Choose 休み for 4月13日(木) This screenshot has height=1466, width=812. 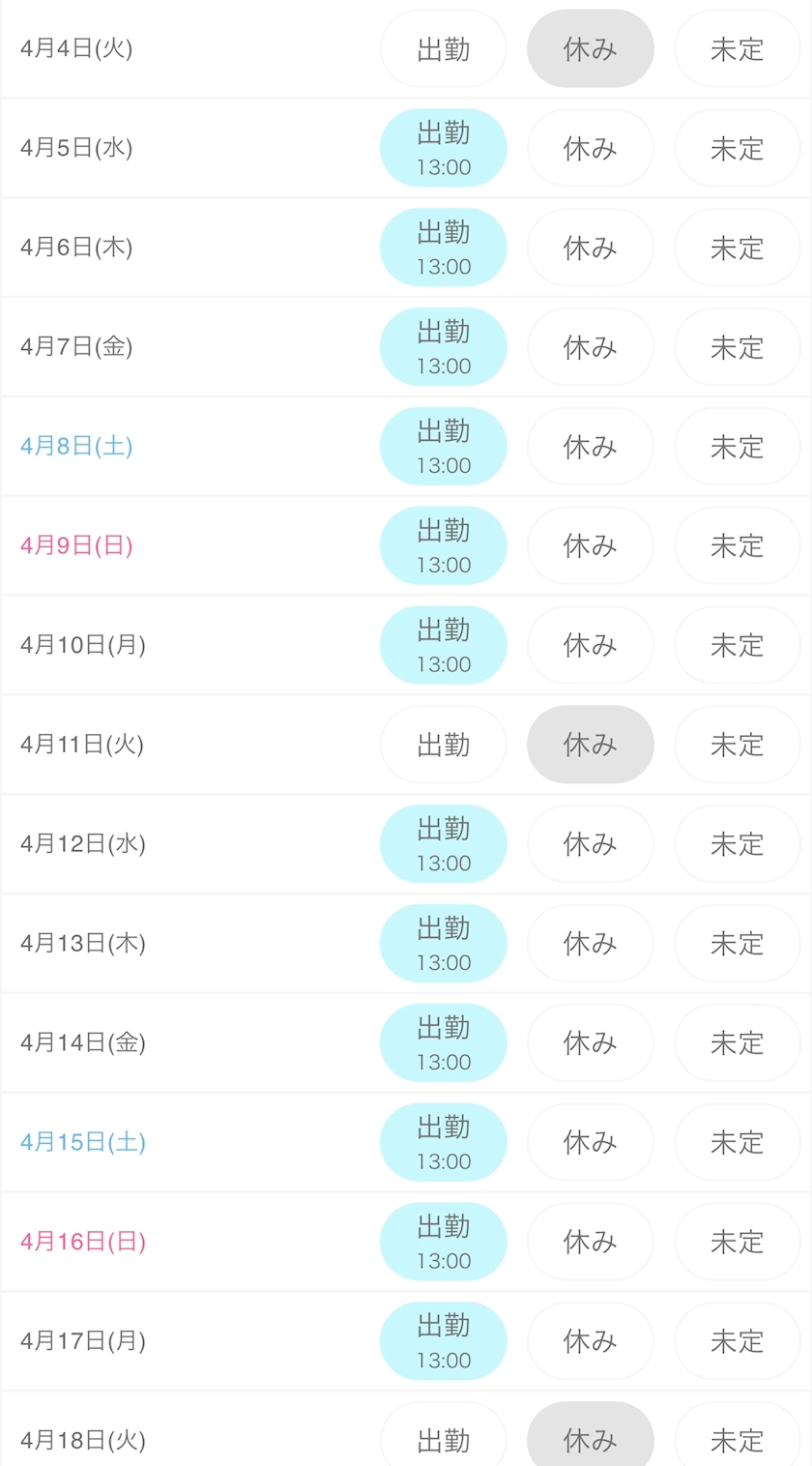[591, 944]
